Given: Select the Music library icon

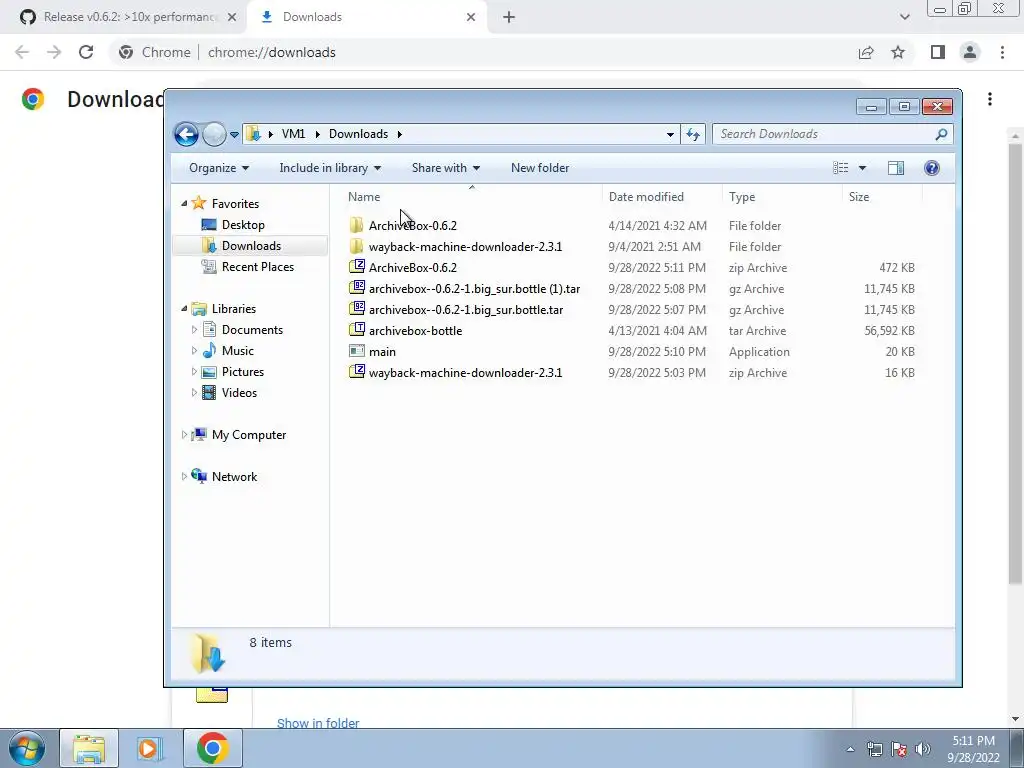Looking at the screenshot, I should click(x=209, y=351).
